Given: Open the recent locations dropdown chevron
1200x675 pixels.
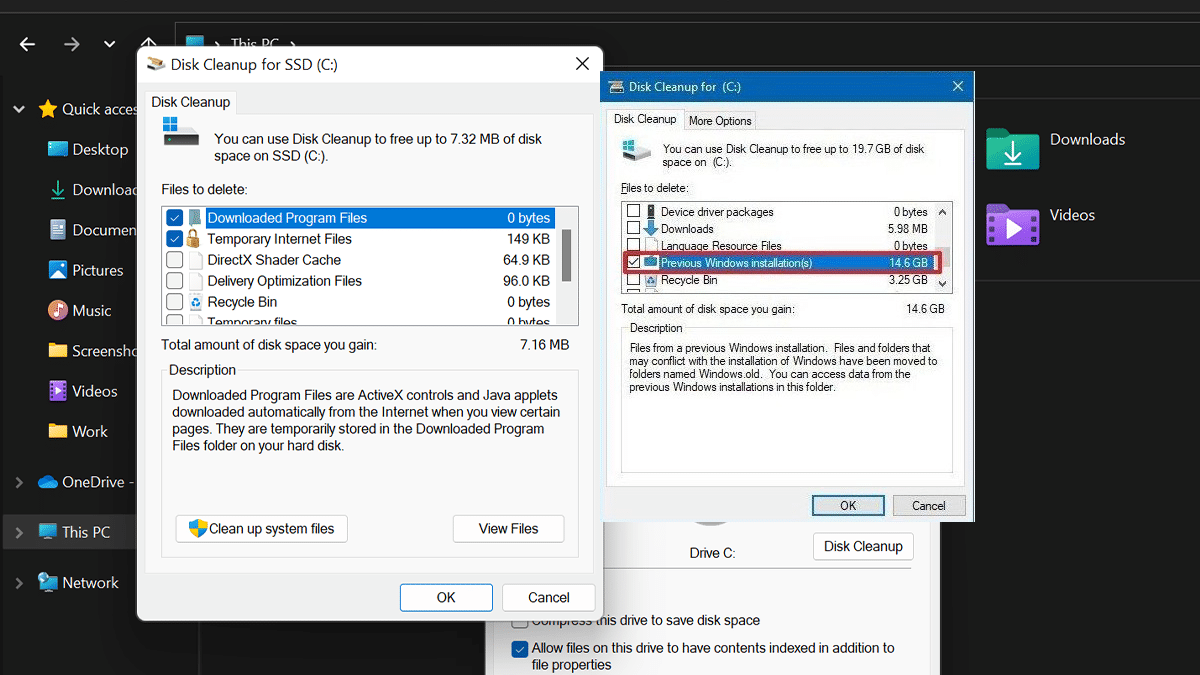Looking at the screenshot, I should click(109, 44).
